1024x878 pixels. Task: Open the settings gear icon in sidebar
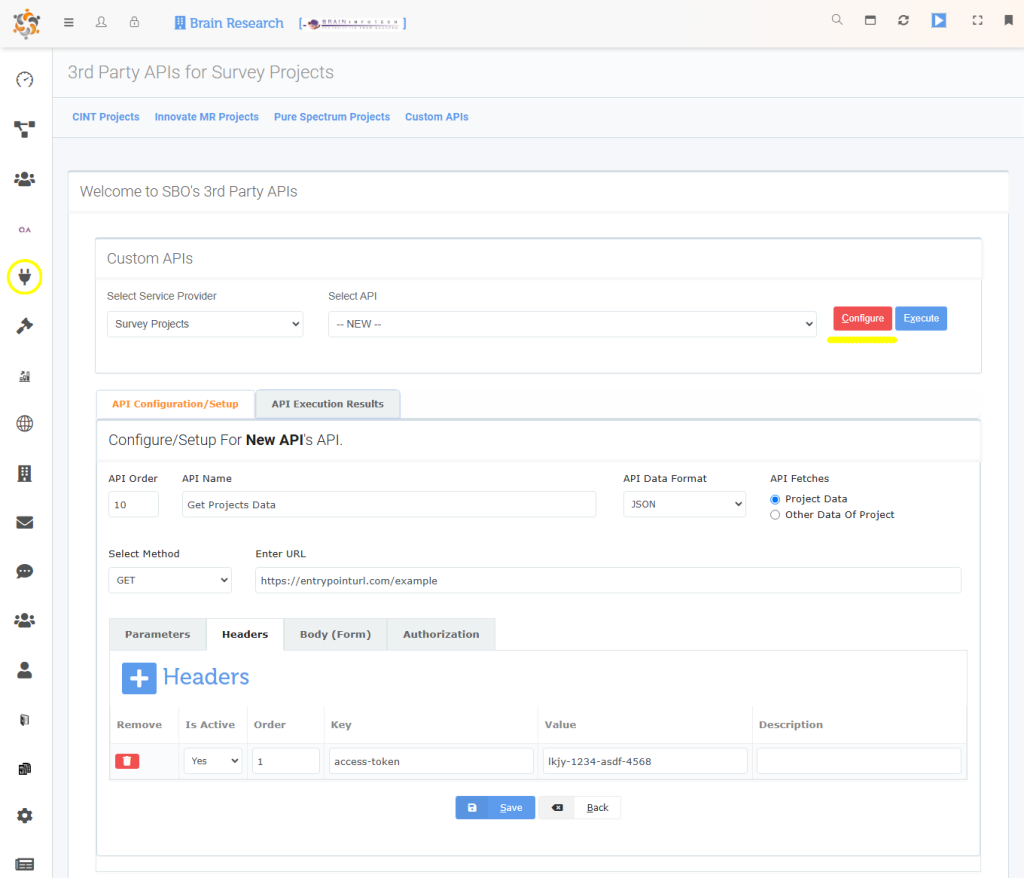[x=24, y=815]
